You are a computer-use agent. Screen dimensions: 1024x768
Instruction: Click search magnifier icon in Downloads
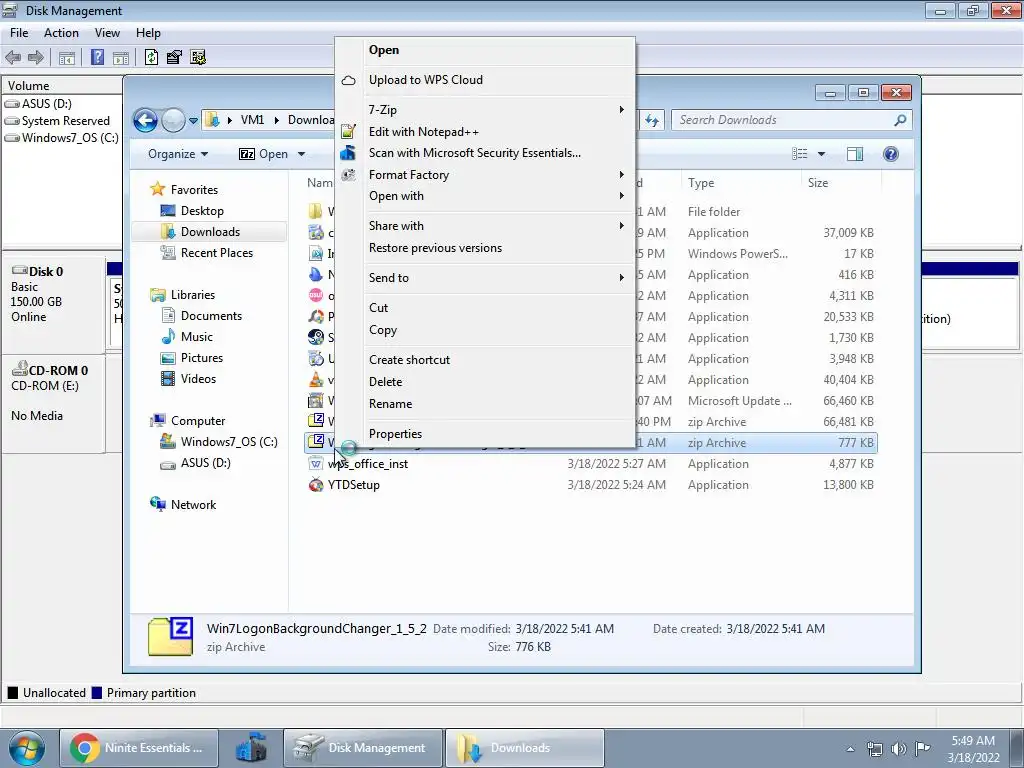click(x=900, y=120)
